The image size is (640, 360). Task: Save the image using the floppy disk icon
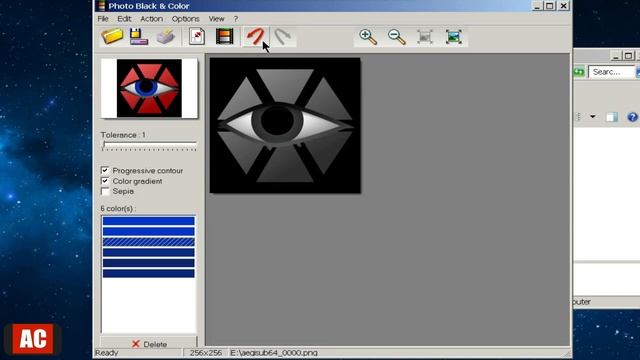pos(138,37)
